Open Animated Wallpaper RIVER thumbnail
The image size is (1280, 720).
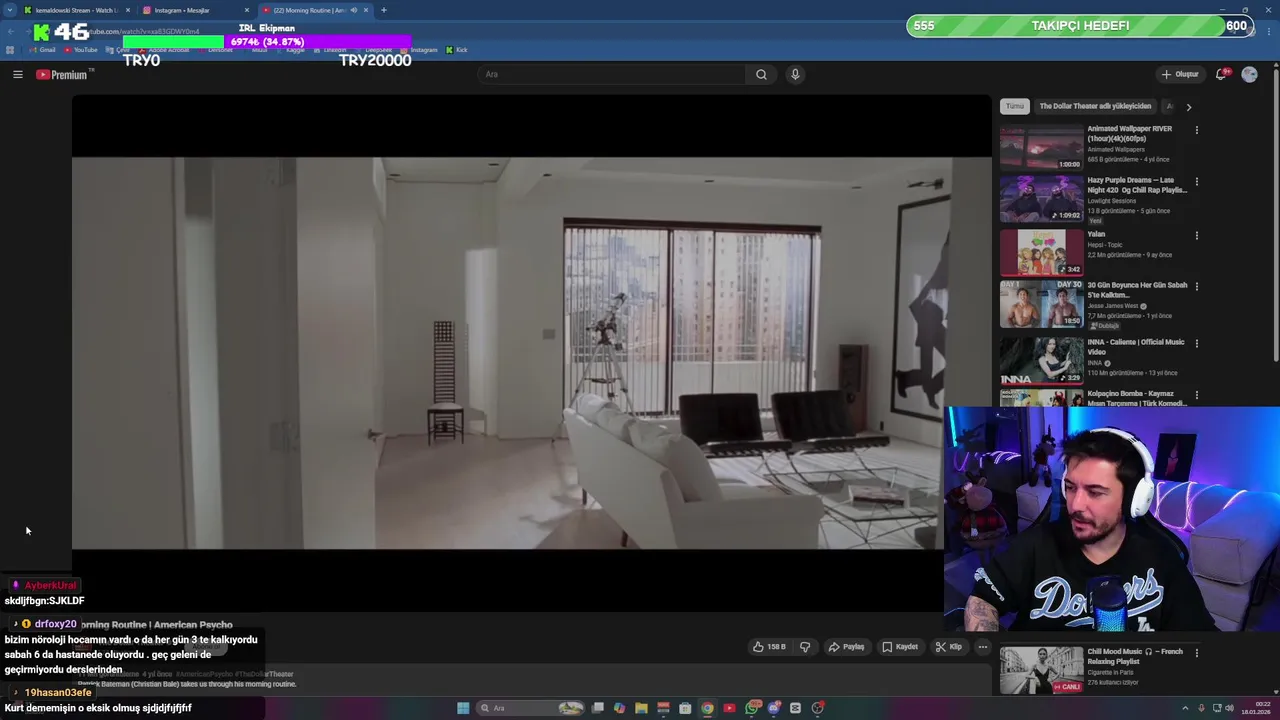click(1041, 147)
